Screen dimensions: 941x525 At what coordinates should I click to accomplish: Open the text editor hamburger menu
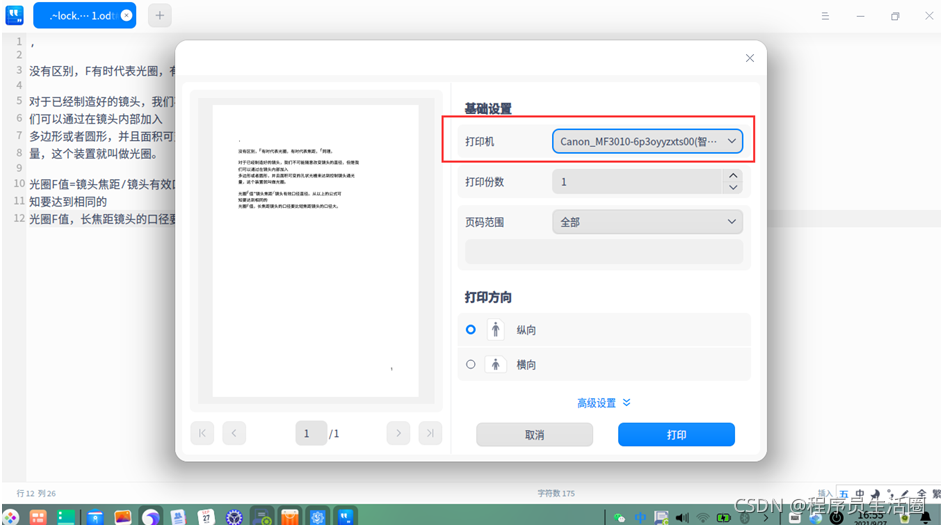[x=825, y=16]
